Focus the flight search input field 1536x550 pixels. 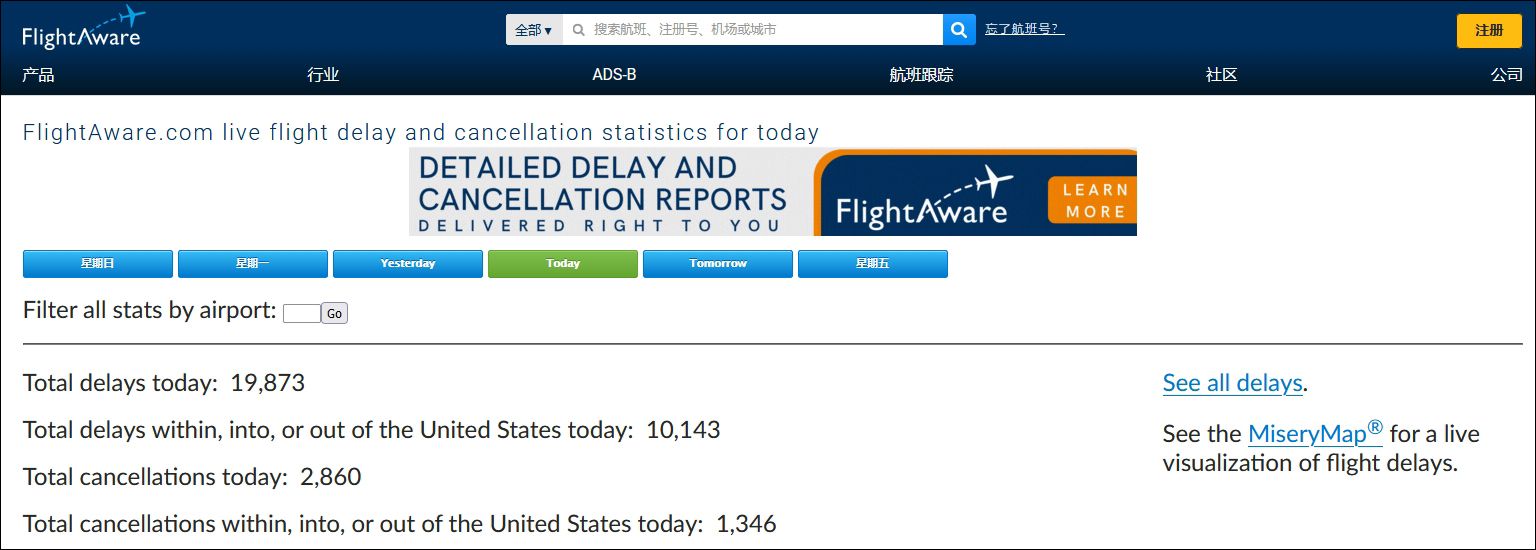click(752, 30)
